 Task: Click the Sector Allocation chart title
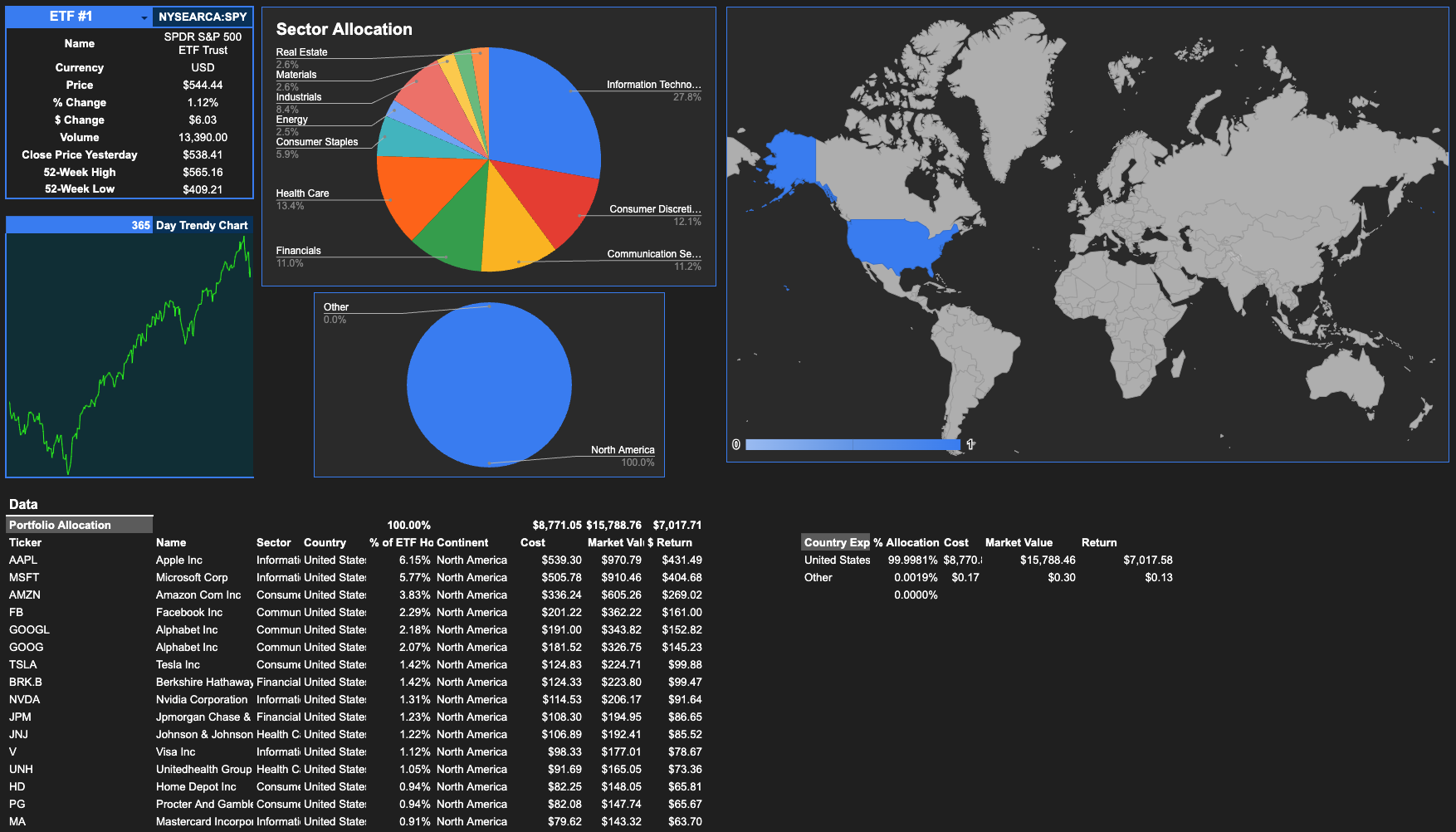344,29
